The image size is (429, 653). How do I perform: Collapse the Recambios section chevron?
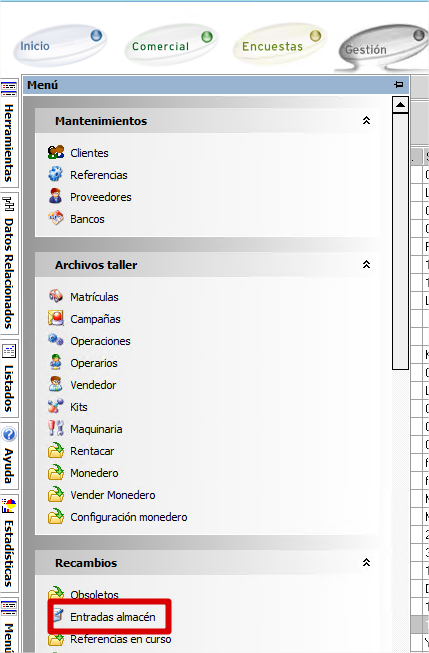tap(367, 563)
